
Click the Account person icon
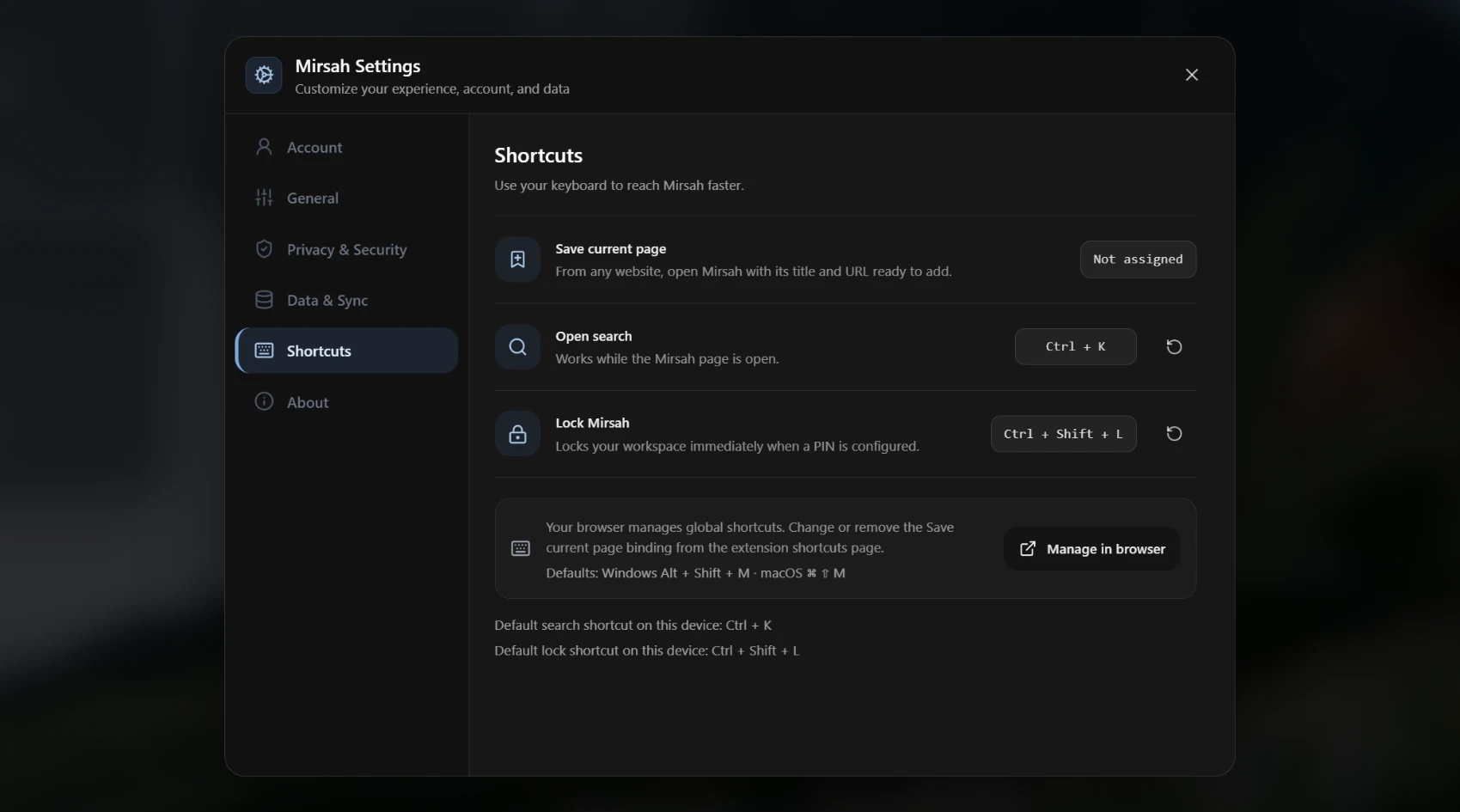[264, 147]
